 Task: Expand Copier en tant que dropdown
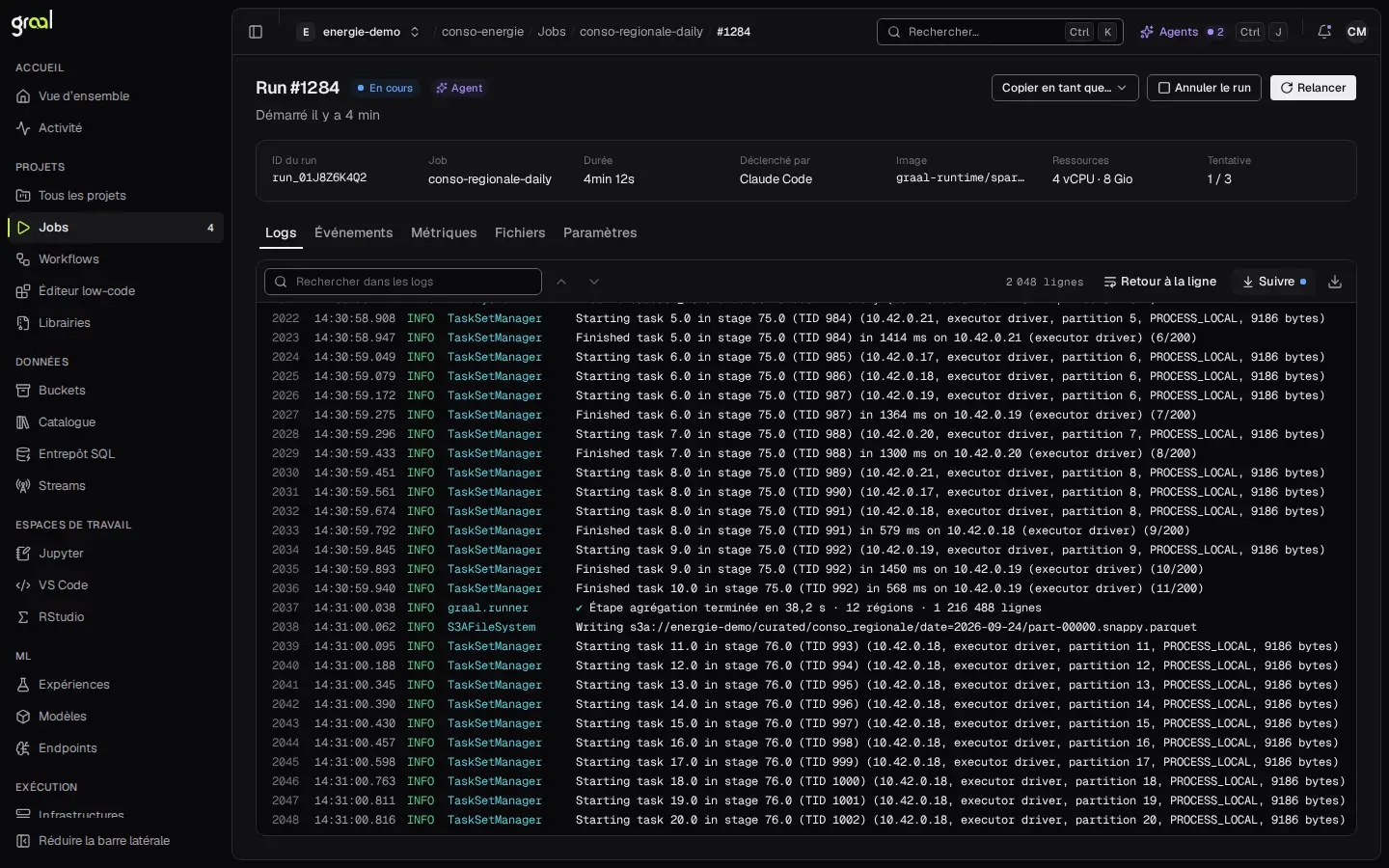[1065, 88]
